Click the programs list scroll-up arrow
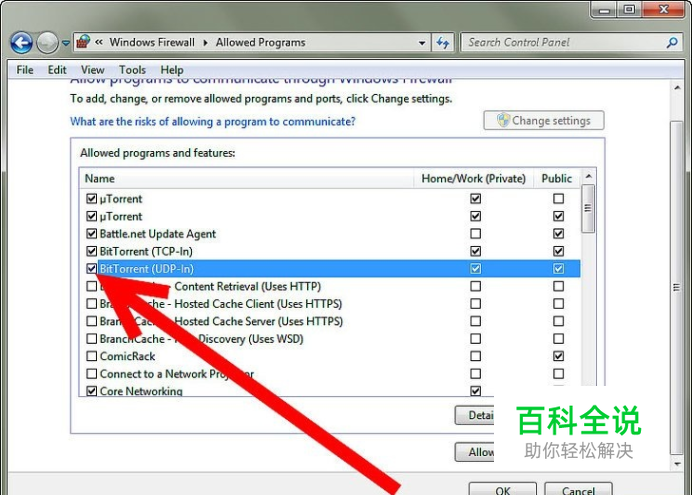 (x=588, y=176)
